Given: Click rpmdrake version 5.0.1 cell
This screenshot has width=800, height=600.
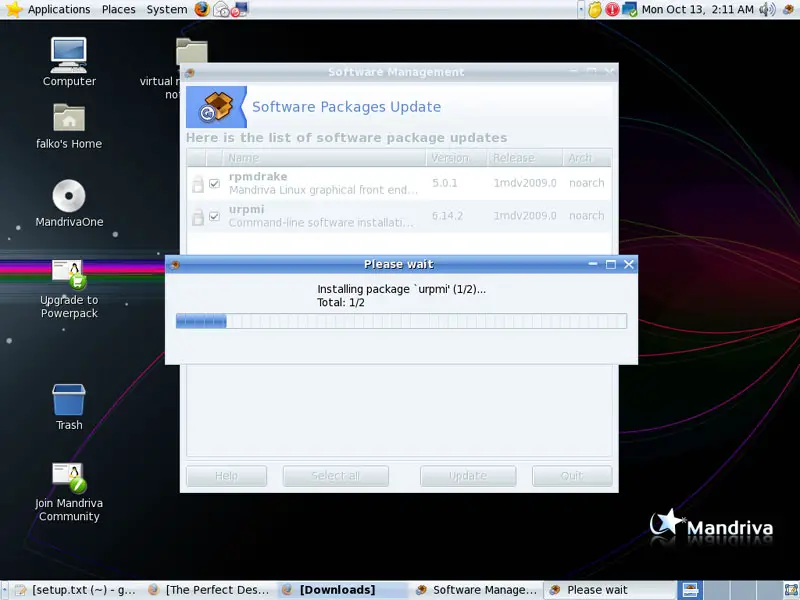Looking at the screenshot, I should coord(445,183).
